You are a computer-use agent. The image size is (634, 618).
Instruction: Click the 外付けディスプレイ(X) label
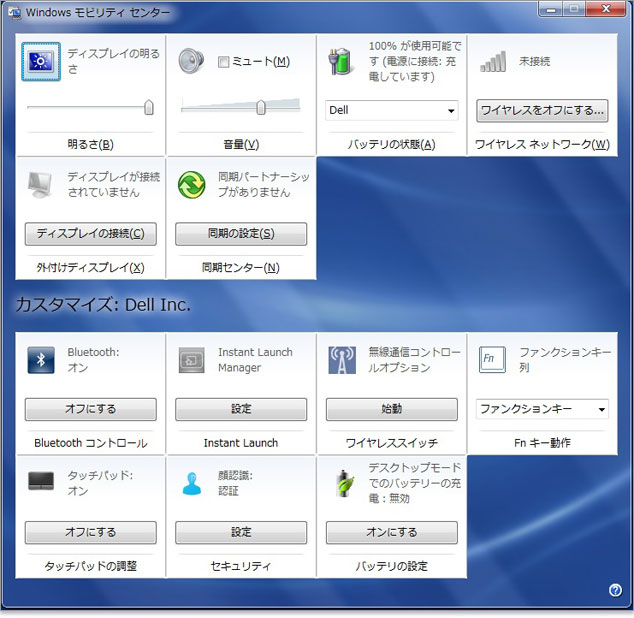click(x=91, y=267)
